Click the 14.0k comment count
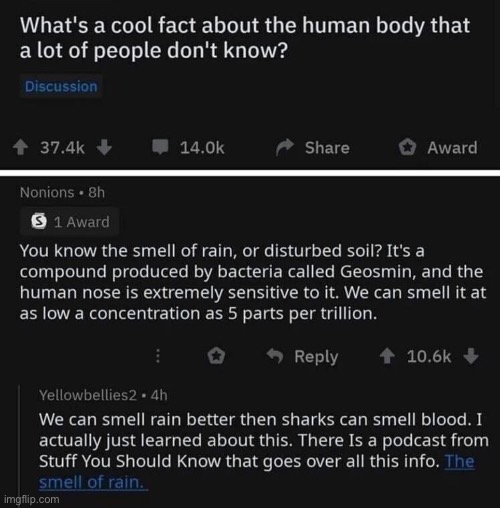This screenshot has width=500, height=508. (x=202, y=148)
